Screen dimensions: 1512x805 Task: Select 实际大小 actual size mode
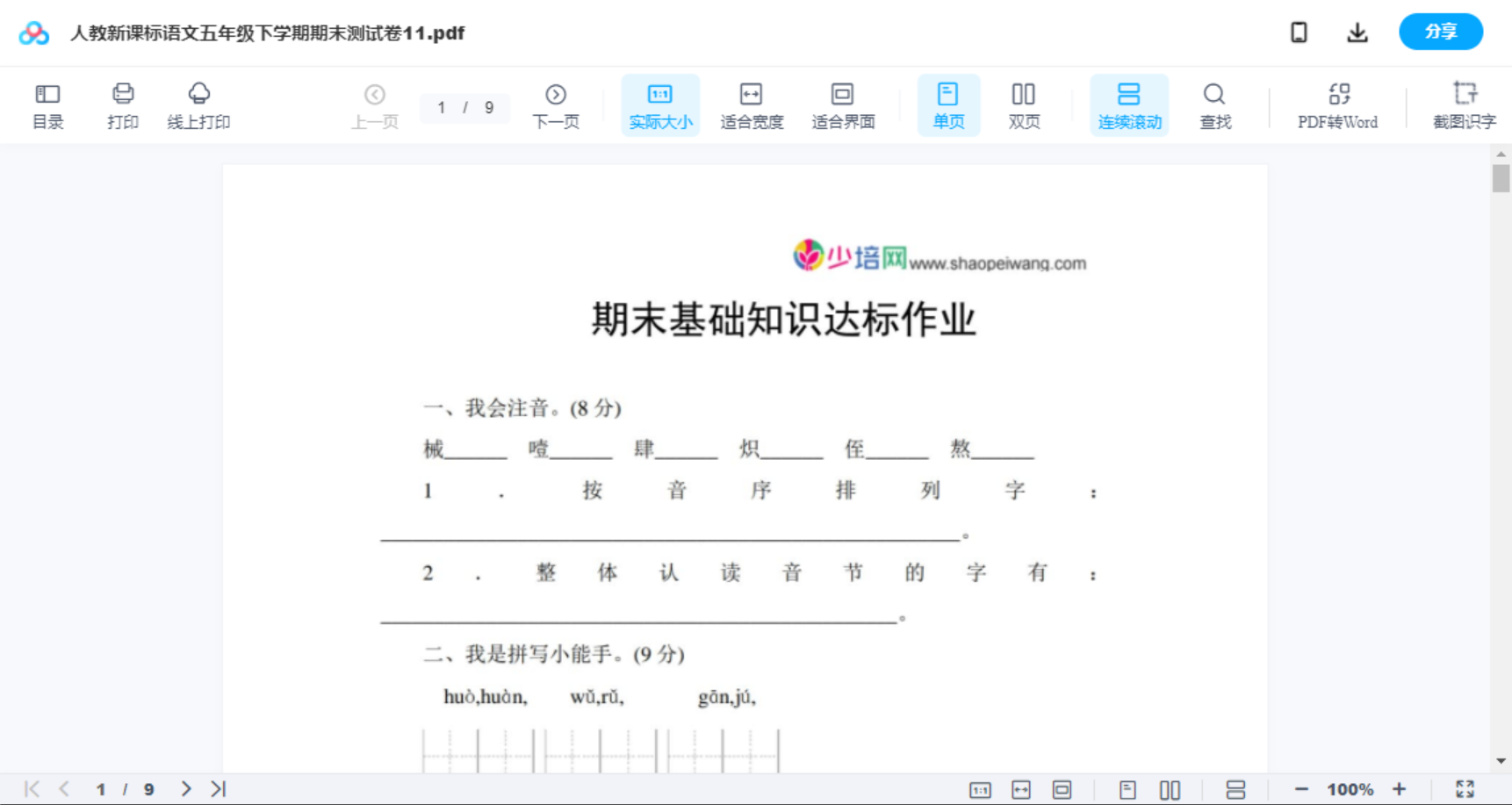(659, 104)
